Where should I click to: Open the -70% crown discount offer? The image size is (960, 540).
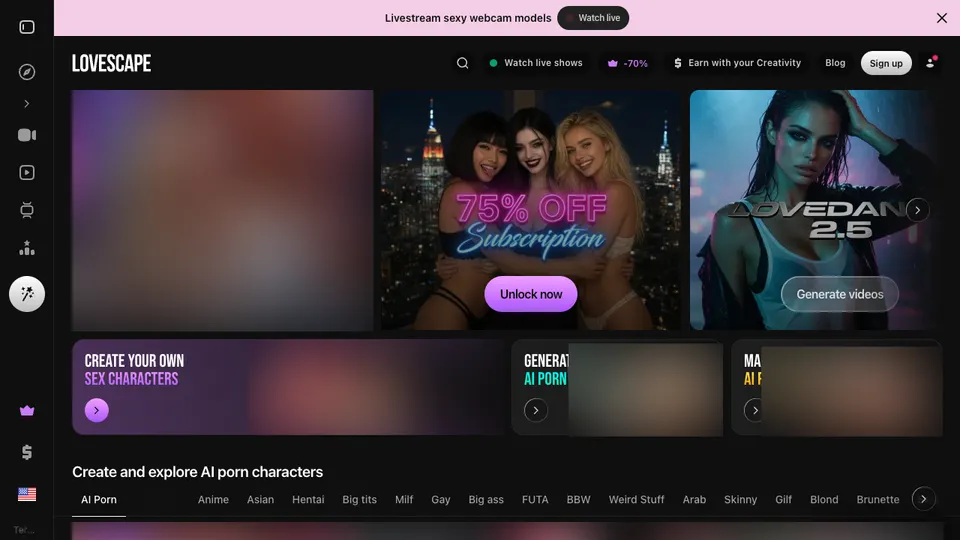[628, 63]
